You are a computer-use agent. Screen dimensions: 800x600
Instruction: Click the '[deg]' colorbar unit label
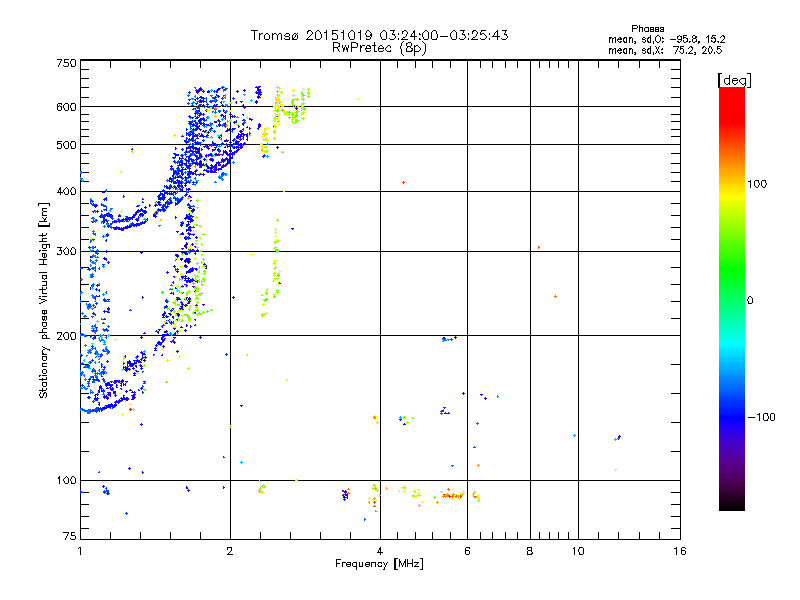tap(734, 80)
